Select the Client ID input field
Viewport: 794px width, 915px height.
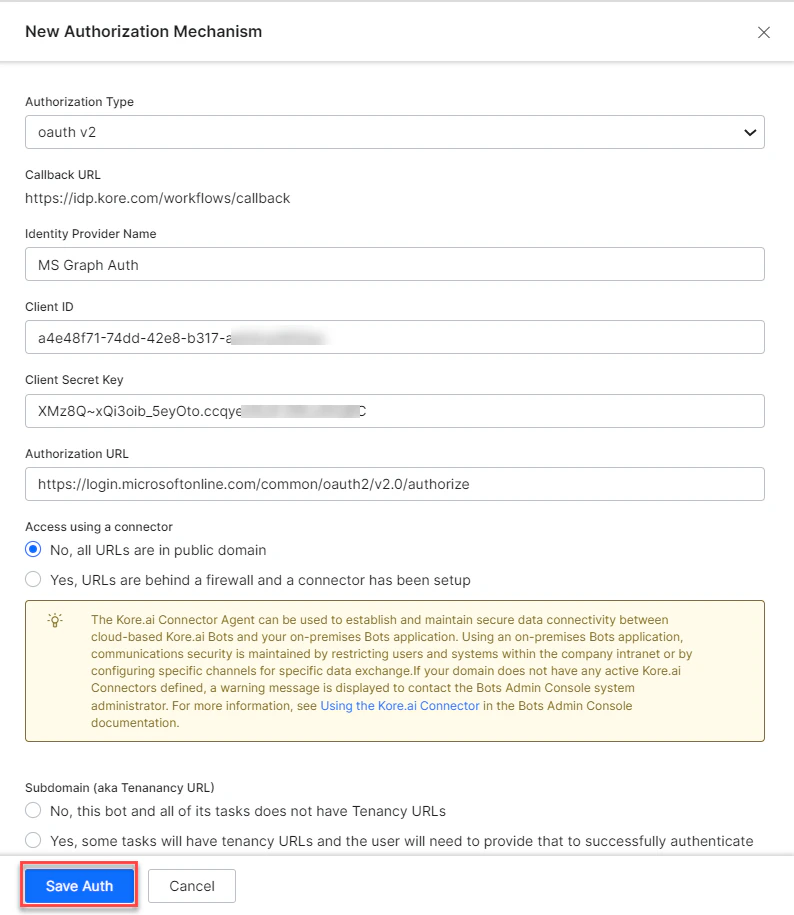click(395, 337)
